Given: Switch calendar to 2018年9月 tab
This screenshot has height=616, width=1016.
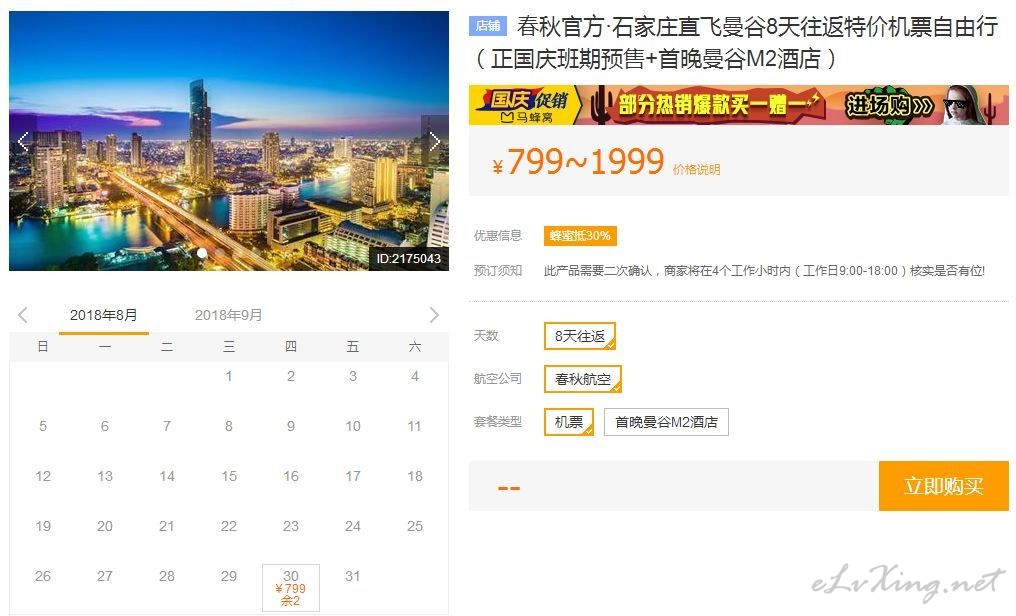Looking at the screenshot, I should pos(229,315).
